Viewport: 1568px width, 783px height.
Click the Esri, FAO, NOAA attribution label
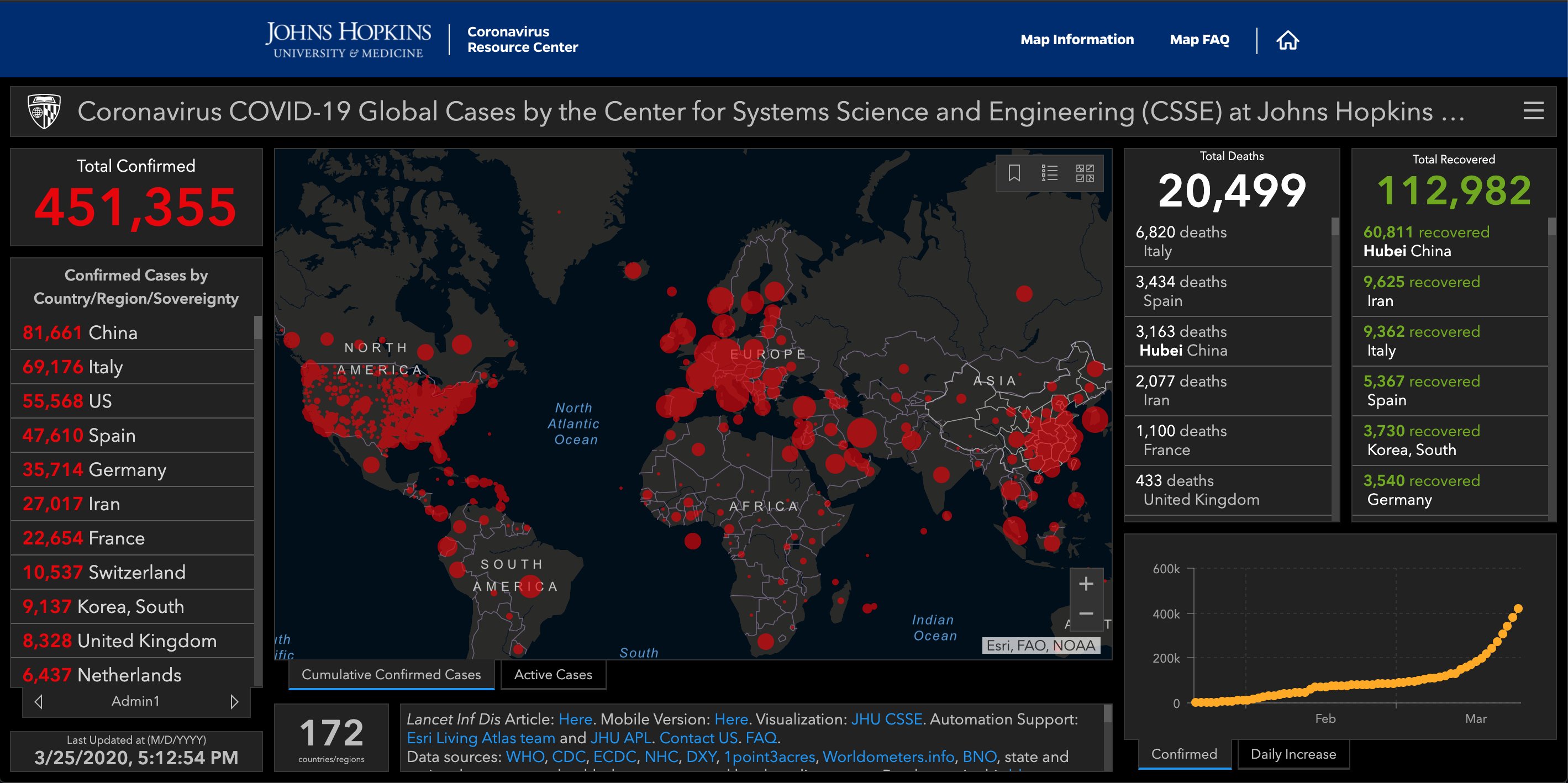[x=1040, y=646]
